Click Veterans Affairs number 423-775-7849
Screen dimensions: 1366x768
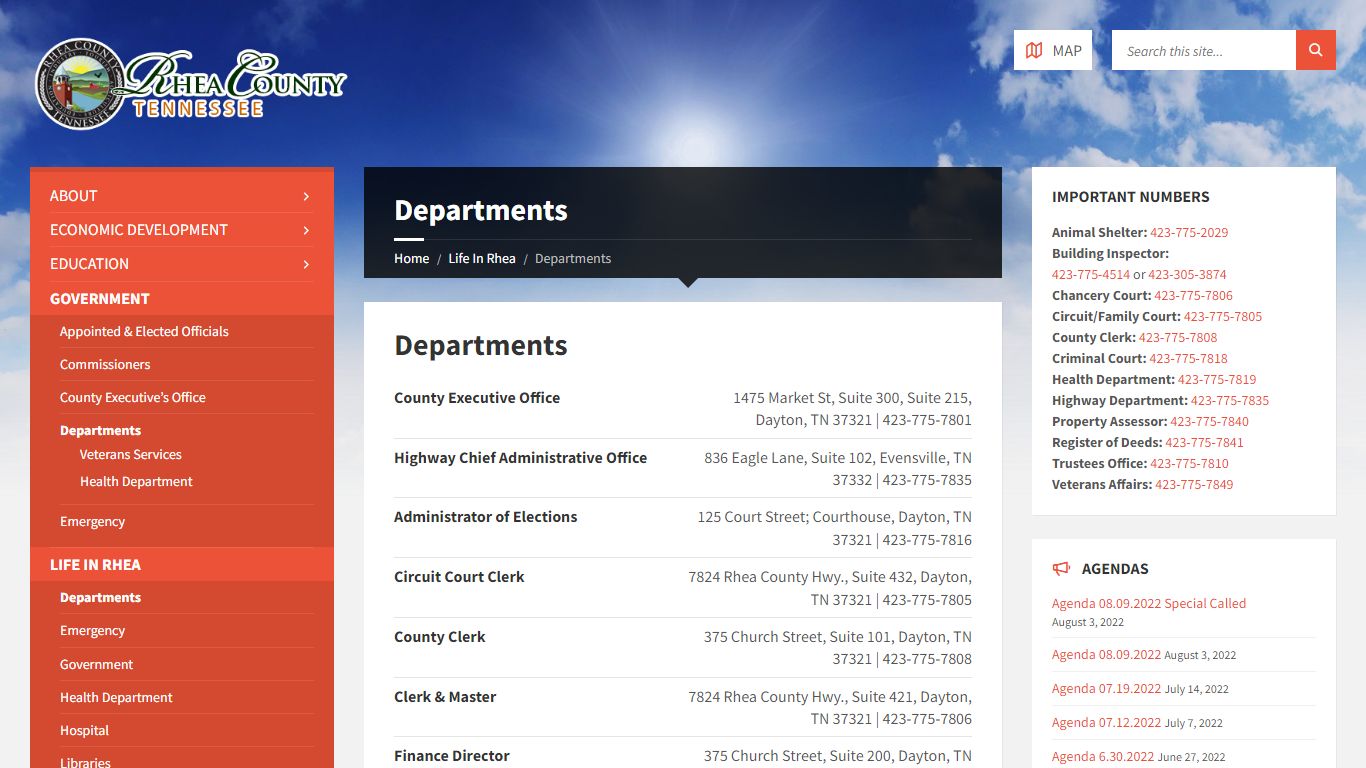[x=1194, y=484]
